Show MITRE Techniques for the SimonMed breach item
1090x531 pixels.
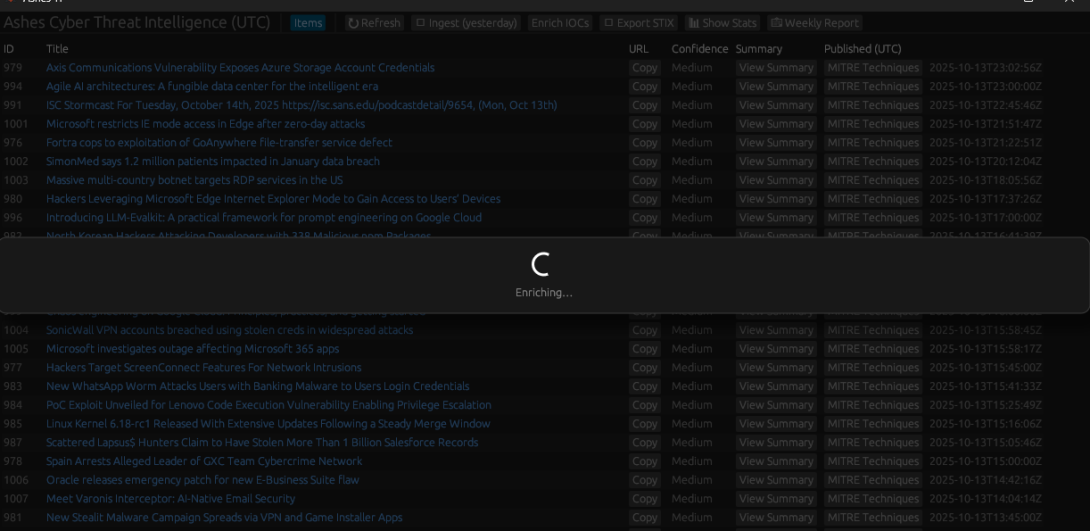pyautogui.click(x=873, y=162)
